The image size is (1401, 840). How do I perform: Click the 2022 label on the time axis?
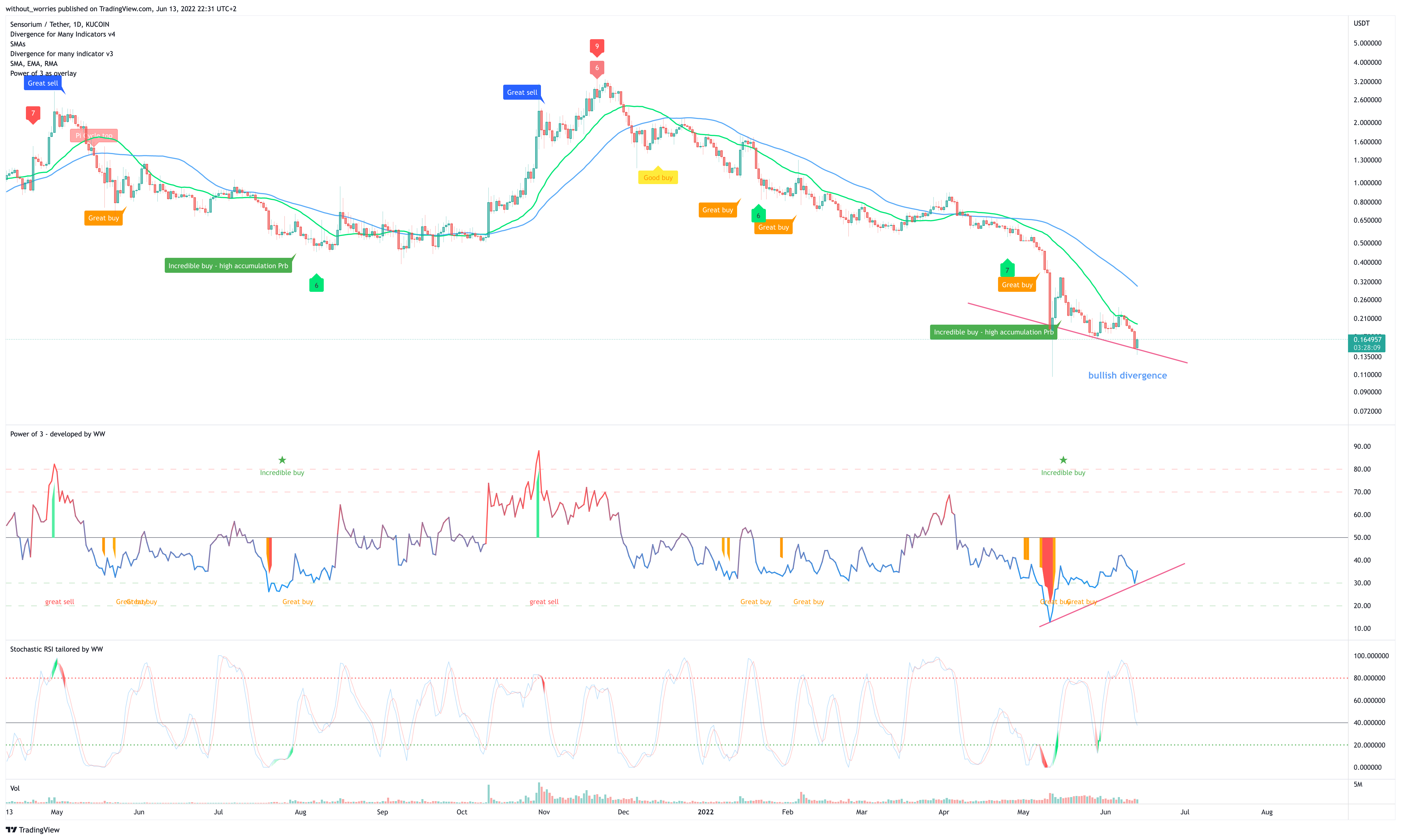706,812
